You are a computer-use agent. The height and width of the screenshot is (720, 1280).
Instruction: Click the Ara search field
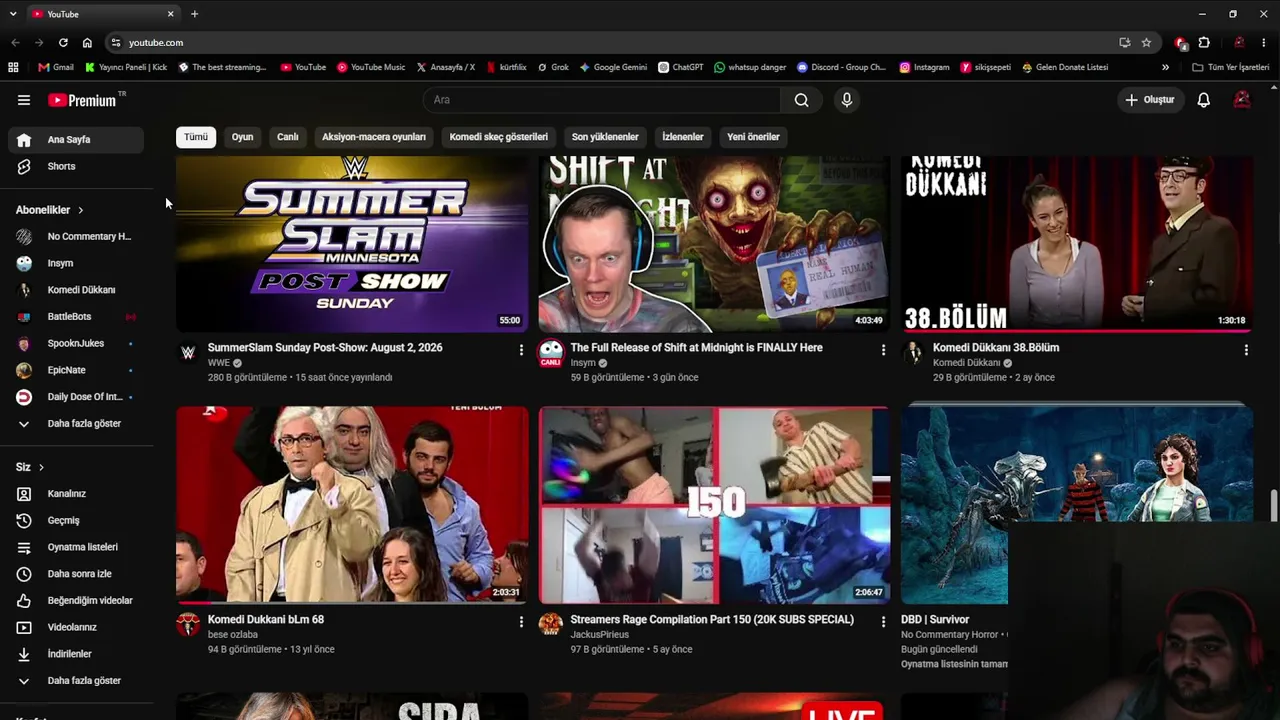tap(602, 100)
